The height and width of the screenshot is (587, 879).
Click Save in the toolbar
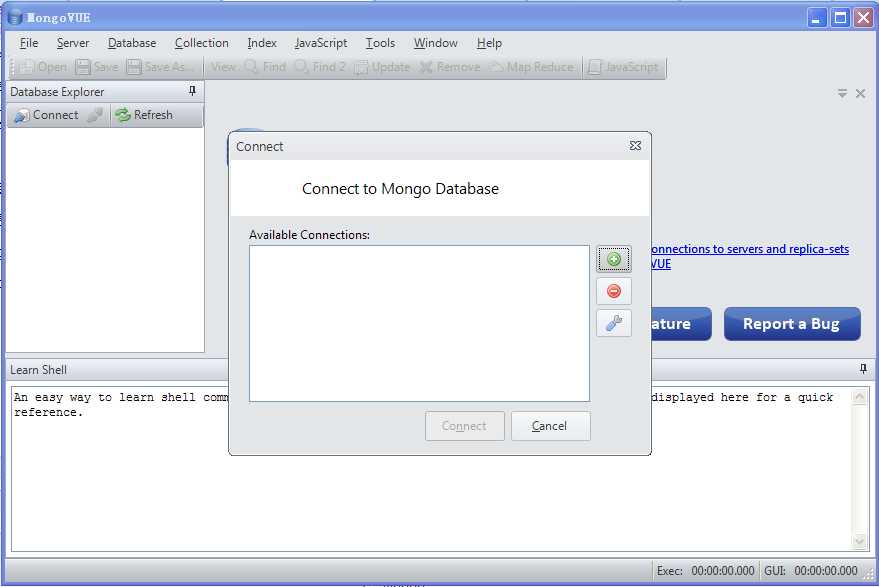pyautogui.click(x=98, y=67)
